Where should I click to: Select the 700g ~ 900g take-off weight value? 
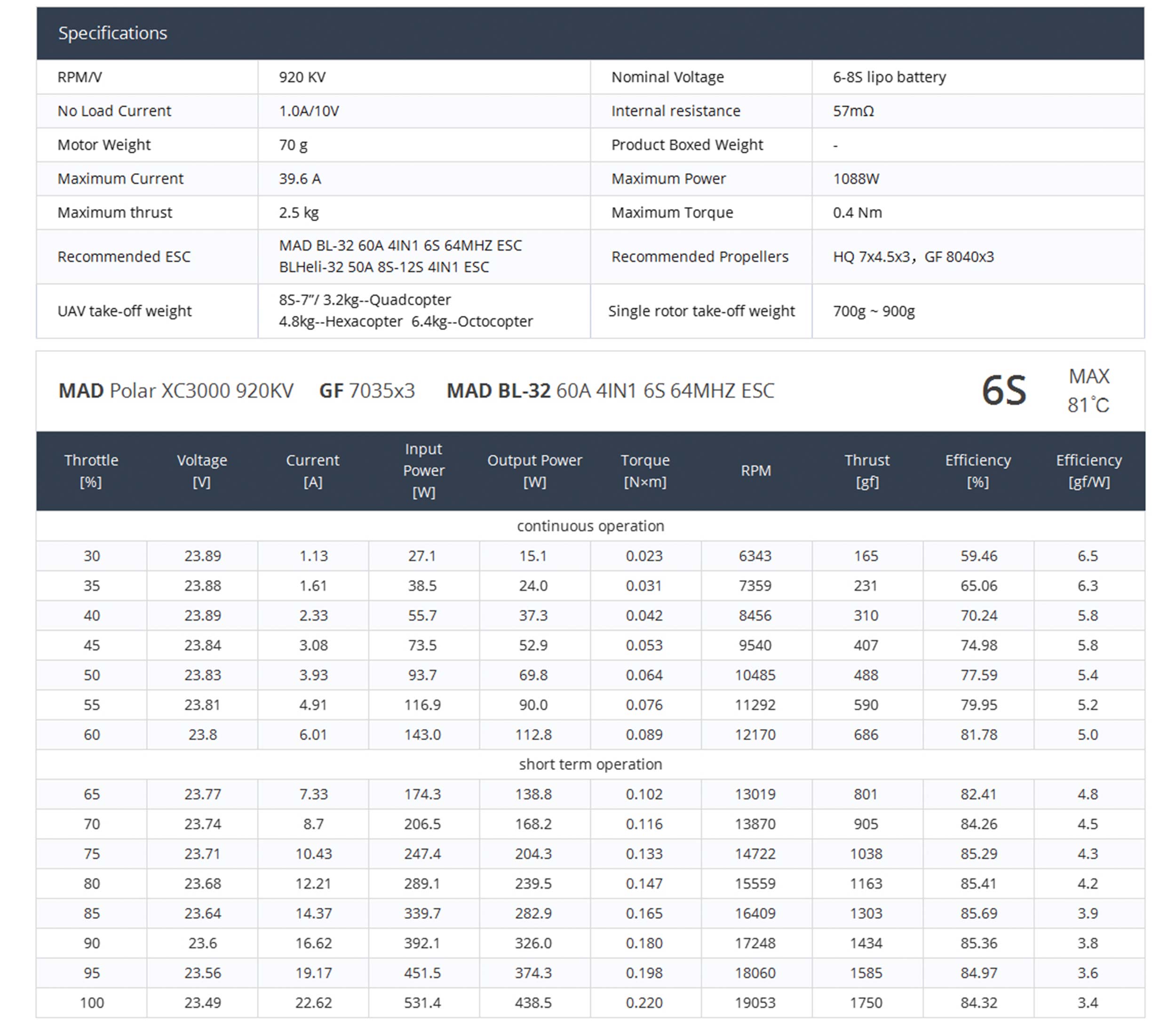tap(873, 311)
